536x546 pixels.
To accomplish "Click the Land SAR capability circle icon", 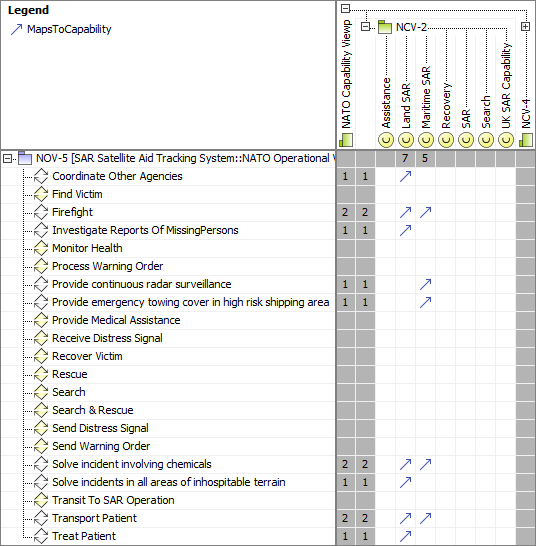I will pos(406,140).
